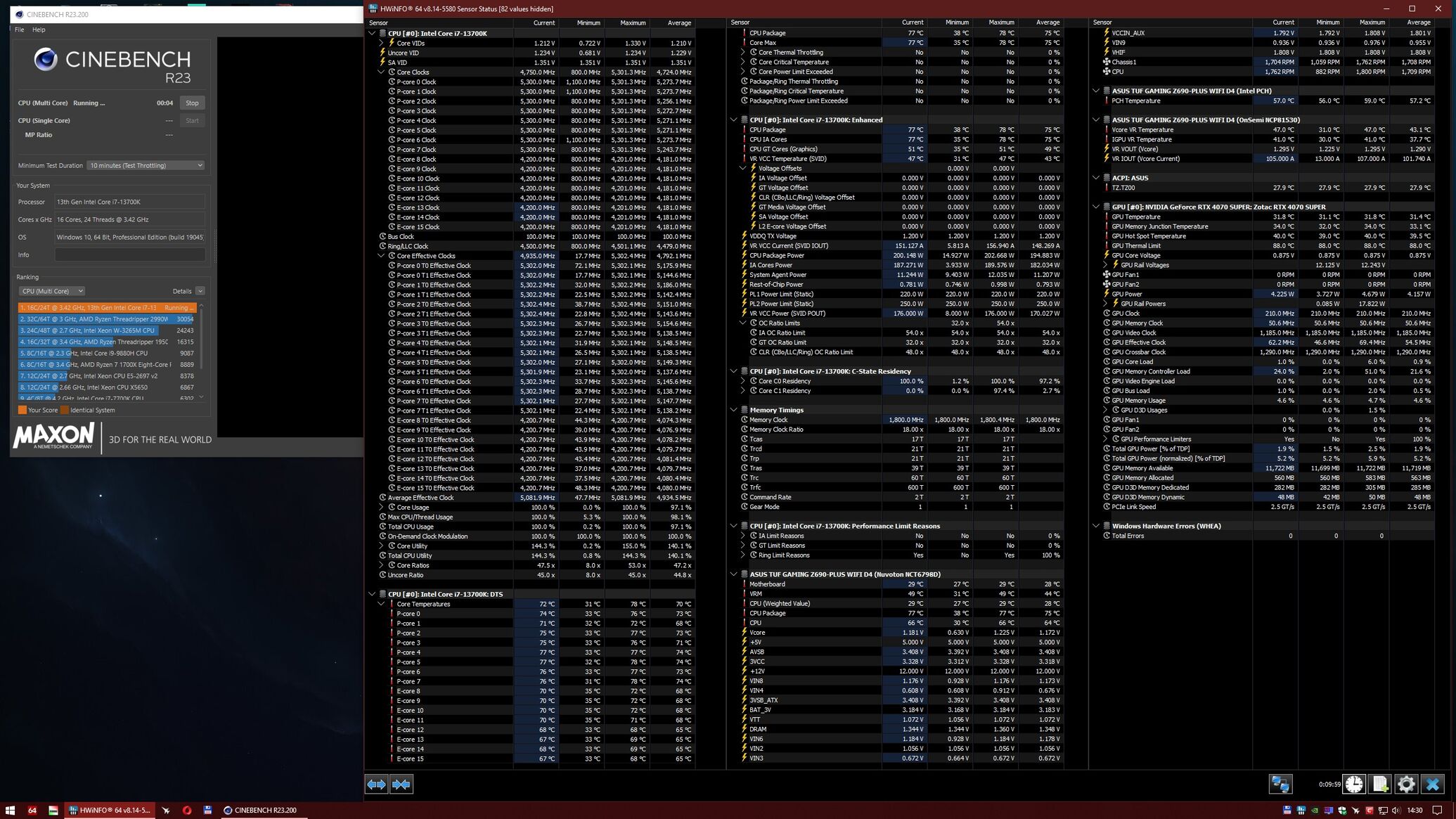Viewport: 1456px width, 819px height.
Task: Open the CPU (Multi Core) ranking dropdown
Action: pyautogui.click(x=51, y=291)
